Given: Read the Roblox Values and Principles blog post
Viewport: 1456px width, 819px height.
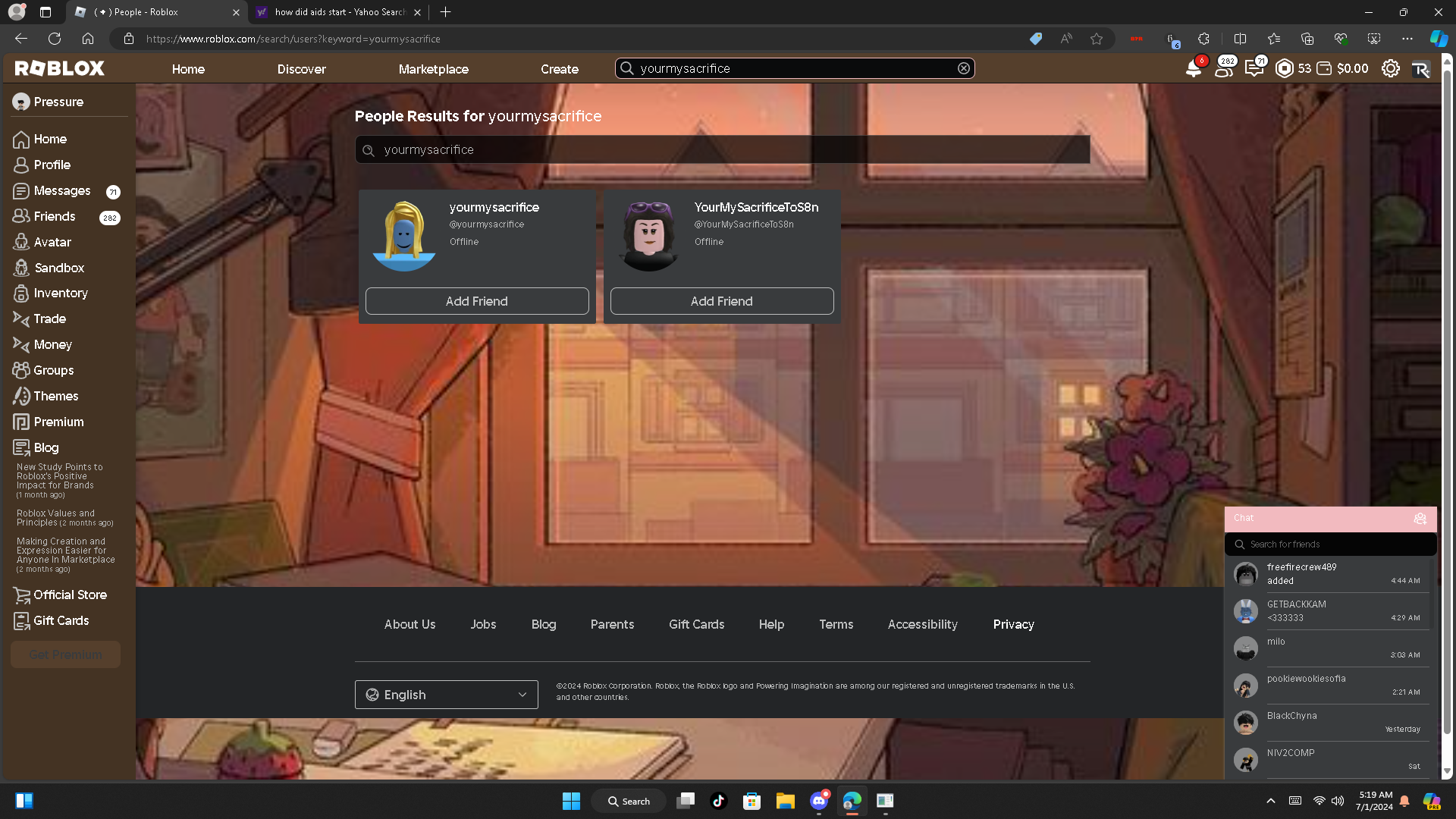Looking at the screenshot, I should pyautogui.click(x=65, y=518).
